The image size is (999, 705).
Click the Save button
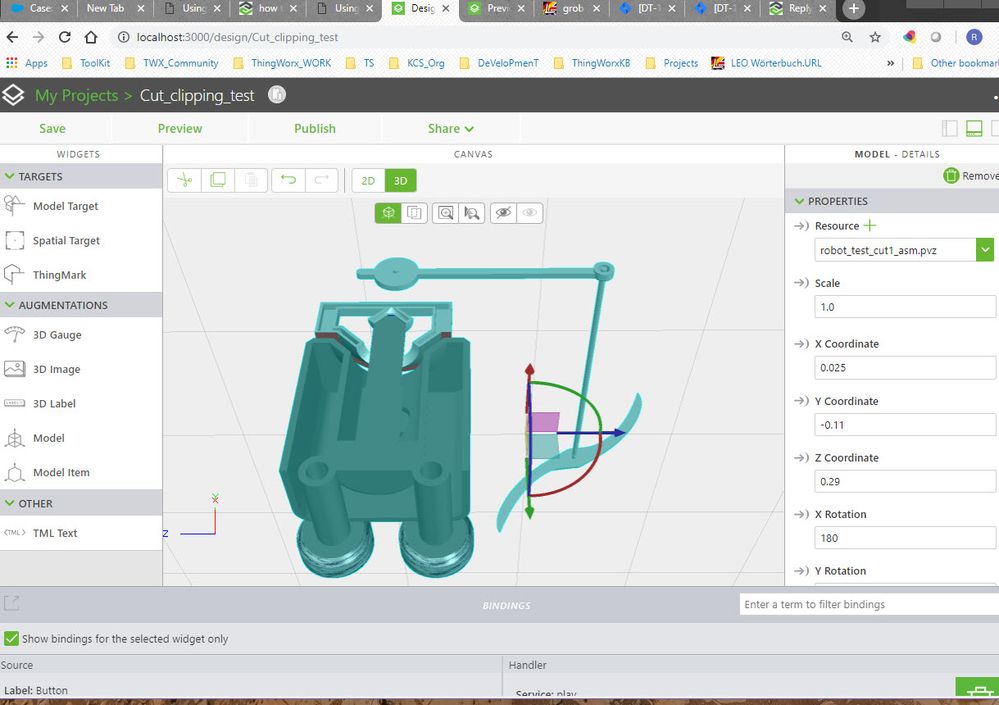click(x=52, y=129)
